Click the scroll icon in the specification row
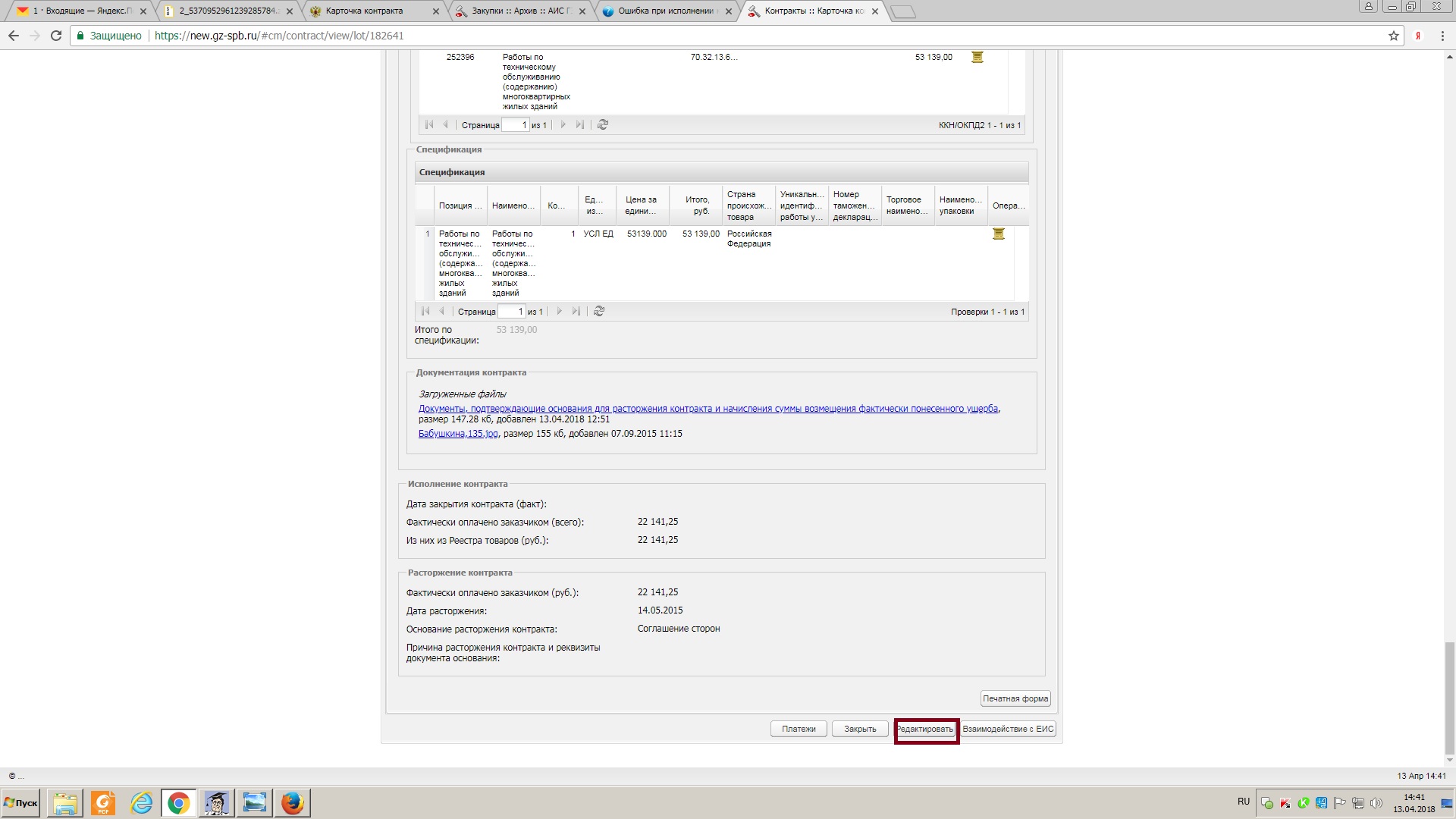 point(998,234)
